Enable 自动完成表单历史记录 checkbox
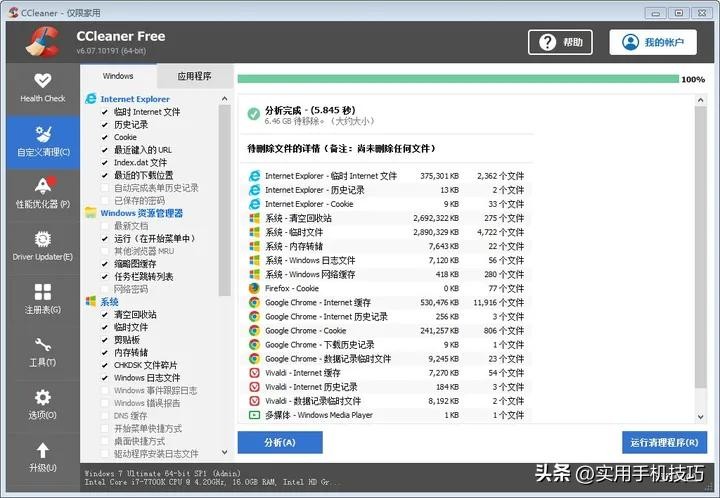This screenshot has width=720, height=498. point(105,188)
